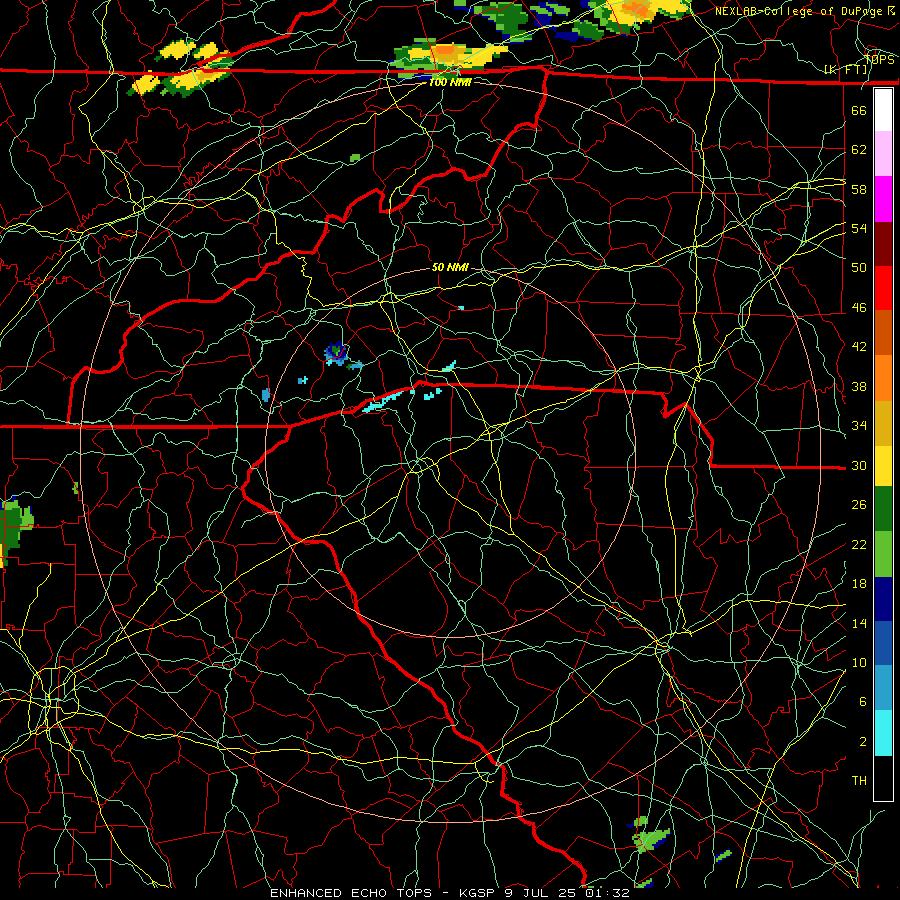
Task: Select the light pink legend swatch
Action: [x=883, y=154]
